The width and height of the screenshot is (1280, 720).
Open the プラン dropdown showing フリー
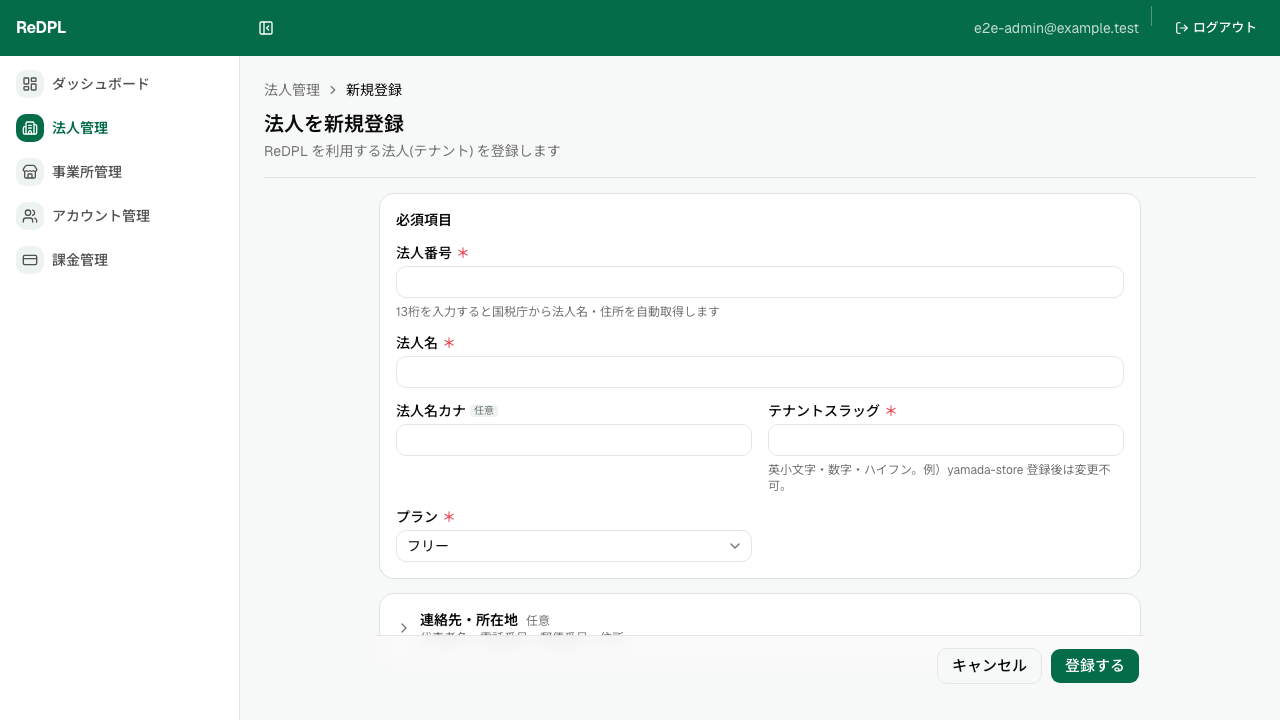point(574,546)
